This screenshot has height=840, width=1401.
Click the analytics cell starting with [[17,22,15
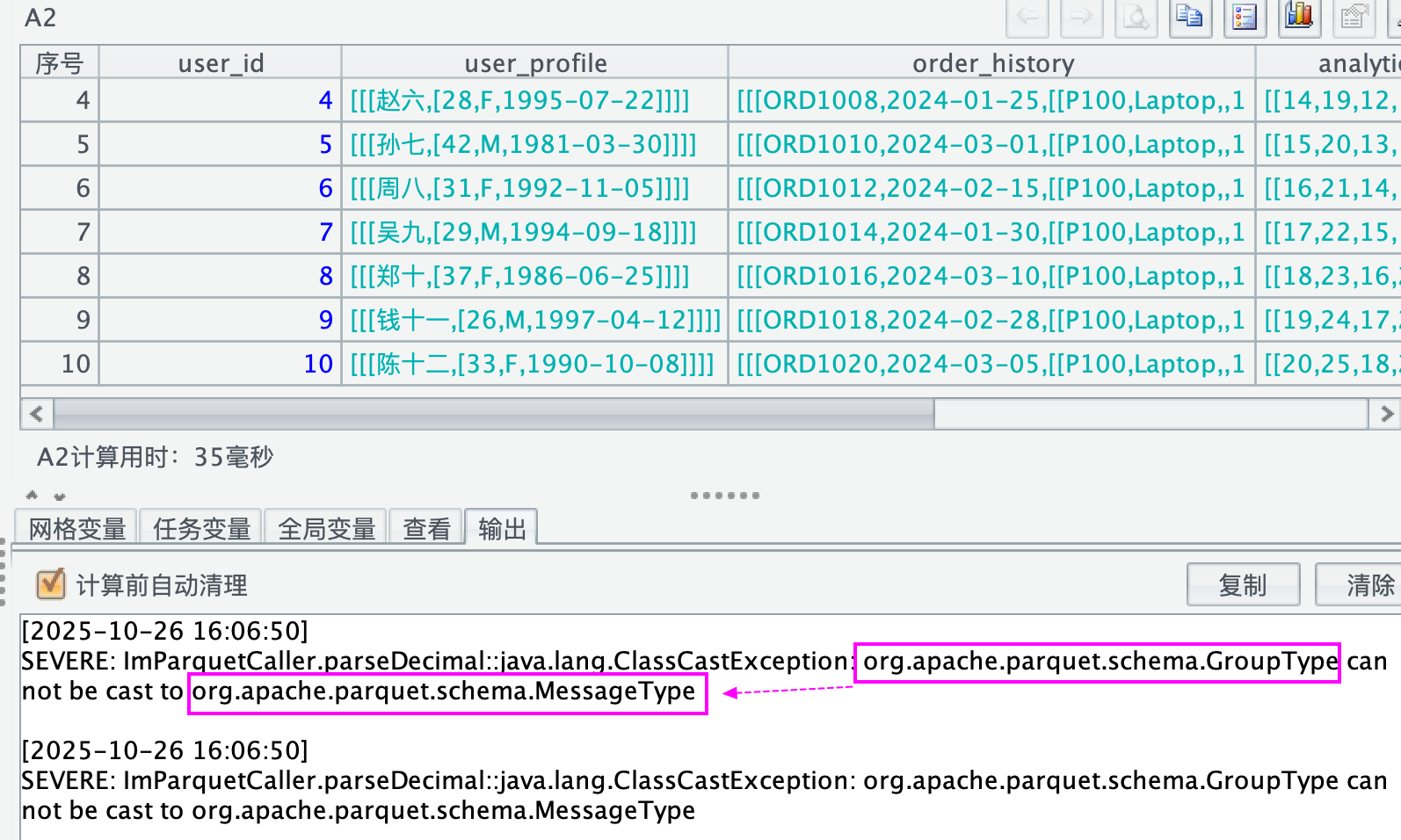[1329, 232]
